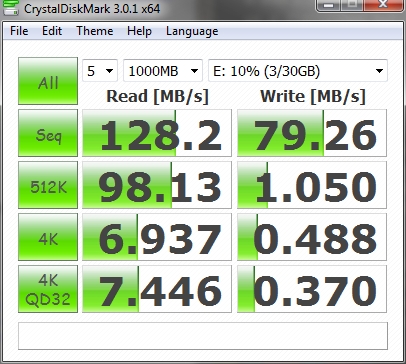Open the E: drive selection dropdown
The width and height of the screenshot is (406, 364).
(298, 71)
